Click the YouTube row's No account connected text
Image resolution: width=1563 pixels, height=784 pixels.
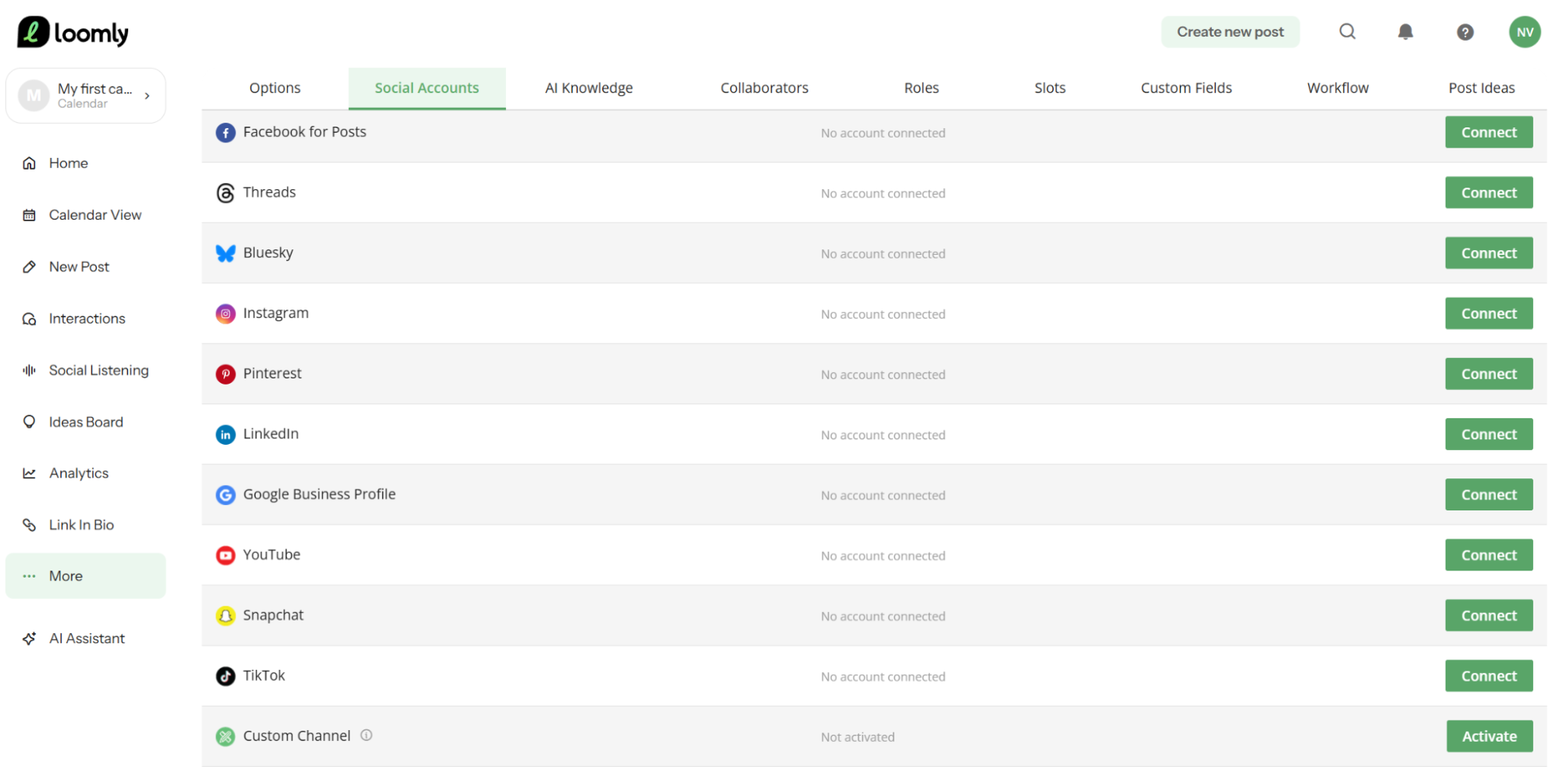point(883,556)
